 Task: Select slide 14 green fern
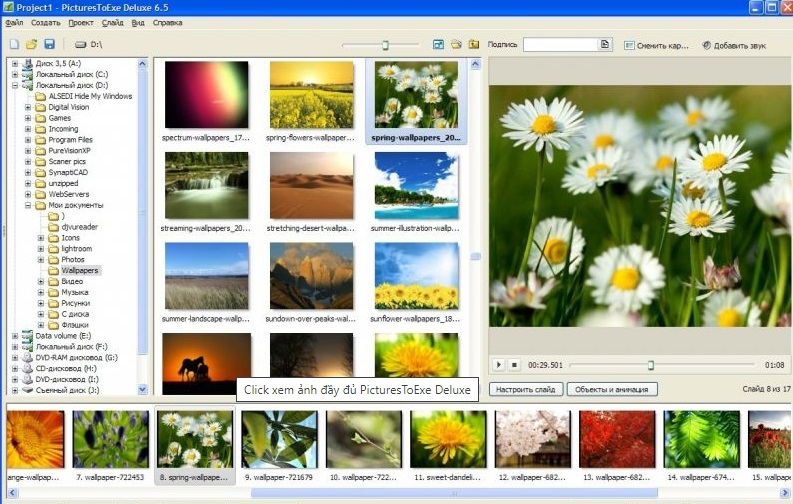tap(701, 439)
